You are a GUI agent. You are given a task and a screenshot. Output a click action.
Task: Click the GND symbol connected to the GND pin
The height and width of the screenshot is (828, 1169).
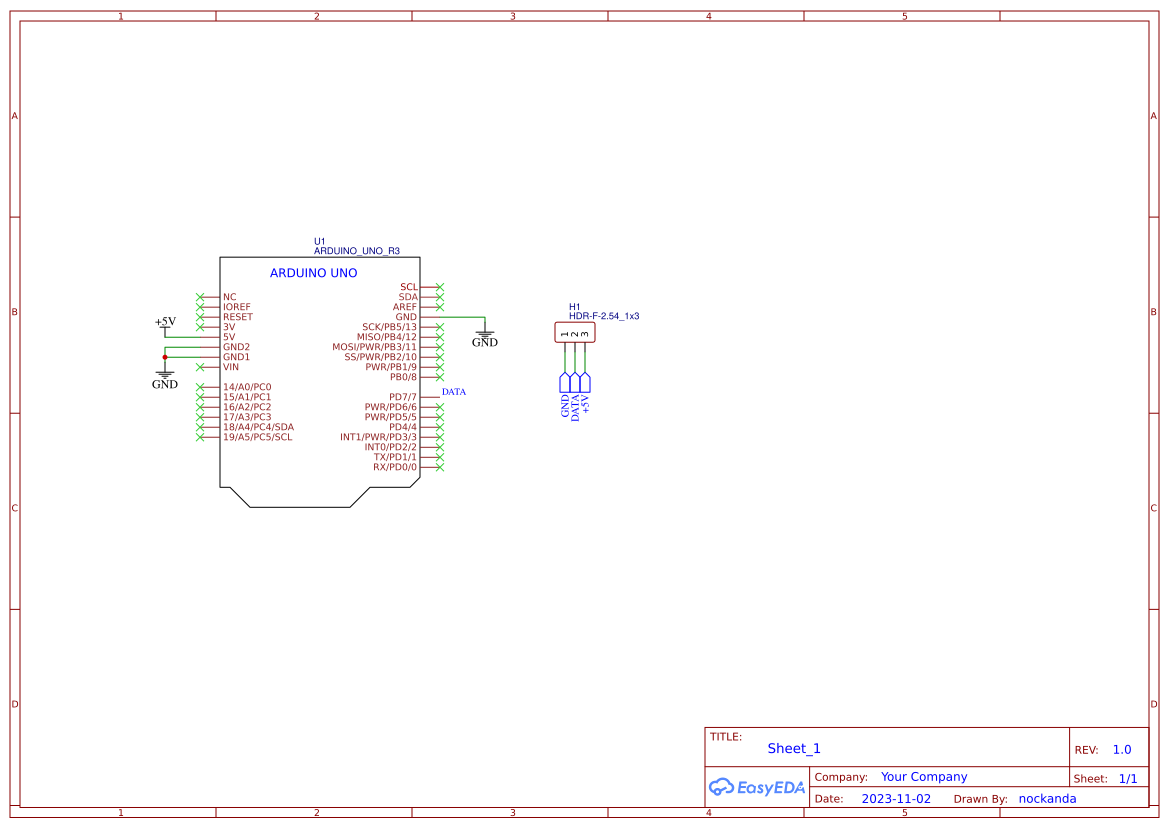pyautogui.click(x=484, y=334)
